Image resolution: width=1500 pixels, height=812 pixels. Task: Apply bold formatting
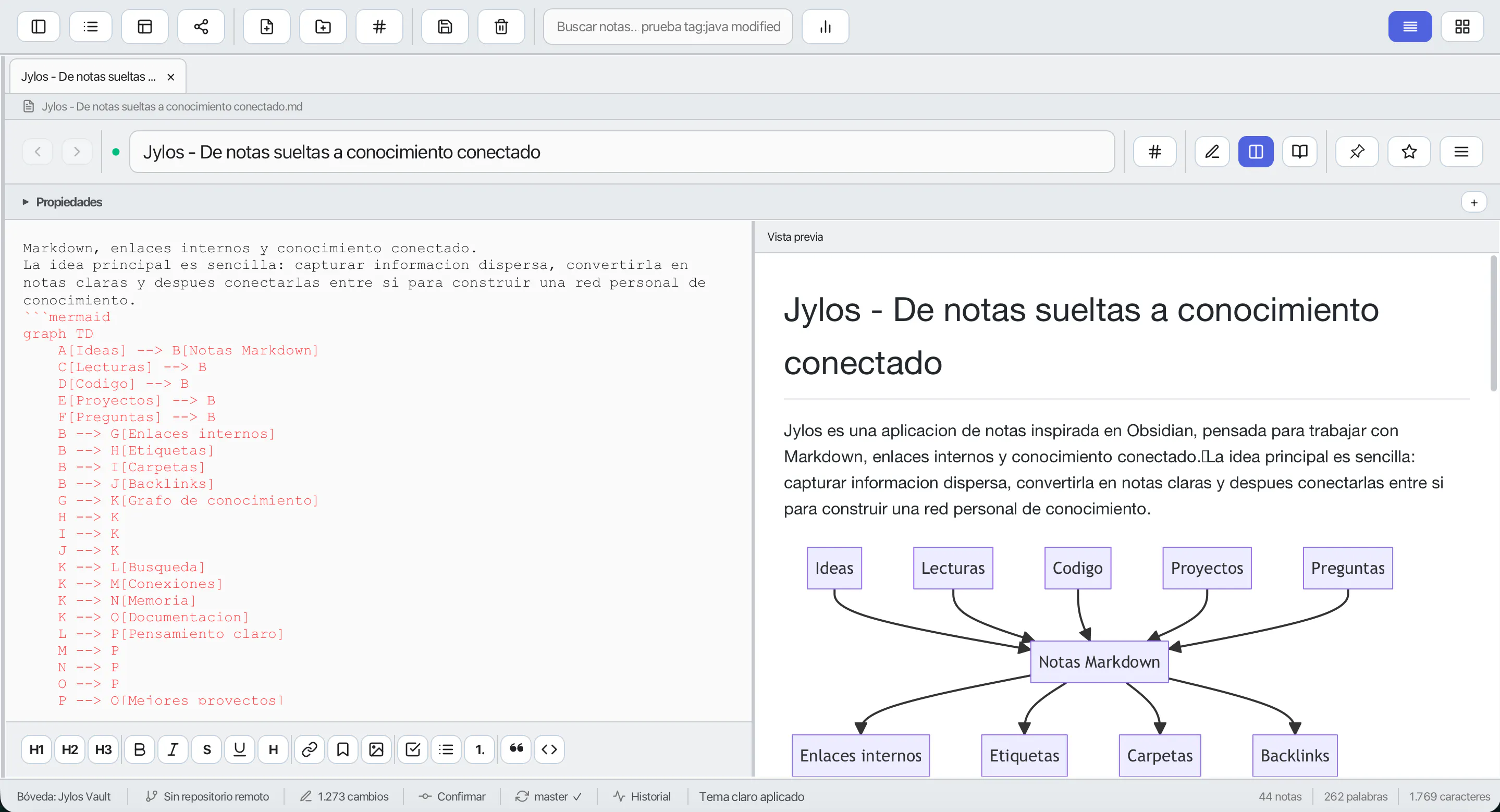pos(140,749)
